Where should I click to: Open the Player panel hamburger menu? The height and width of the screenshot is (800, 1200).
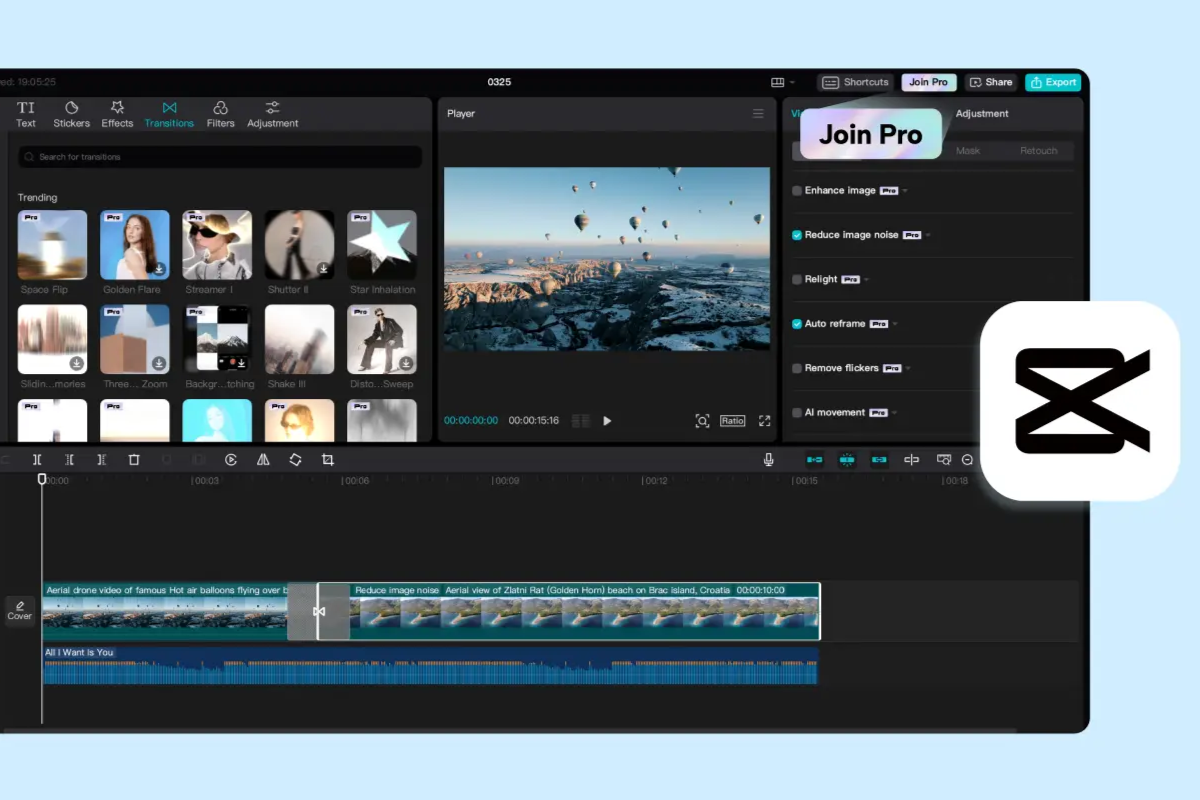[x=758, y=114]
